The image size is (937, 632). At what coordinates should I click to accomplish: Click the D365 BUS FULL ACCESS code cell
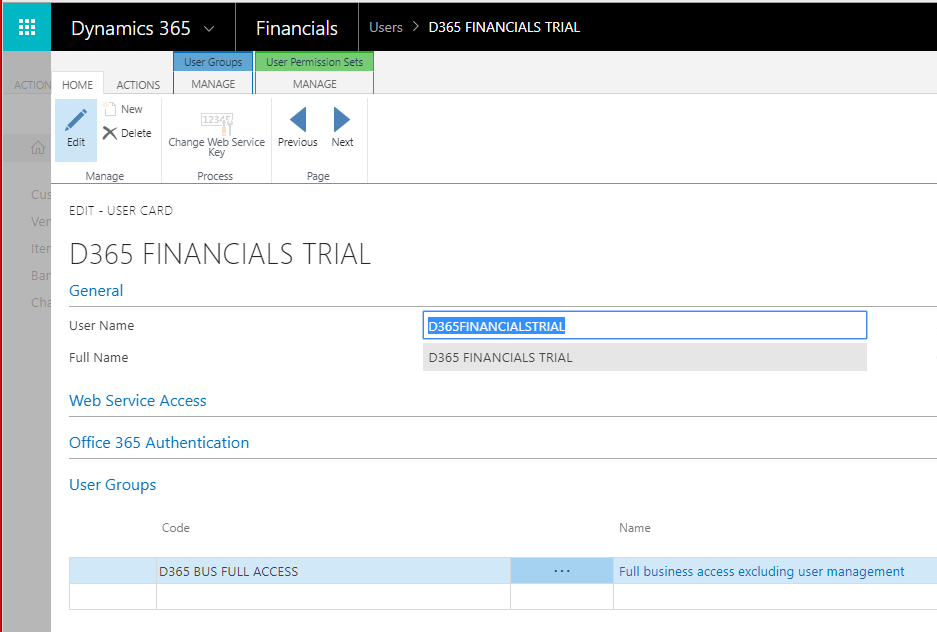click(x=333, y=571)
